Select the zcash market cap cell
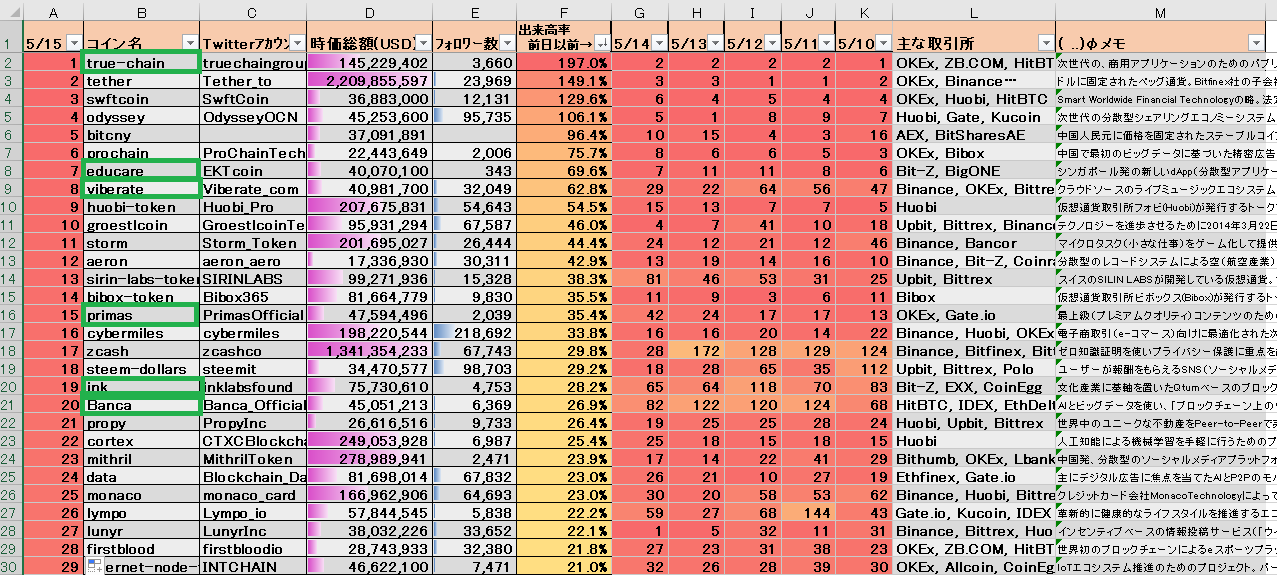 [x=370, y=352]
